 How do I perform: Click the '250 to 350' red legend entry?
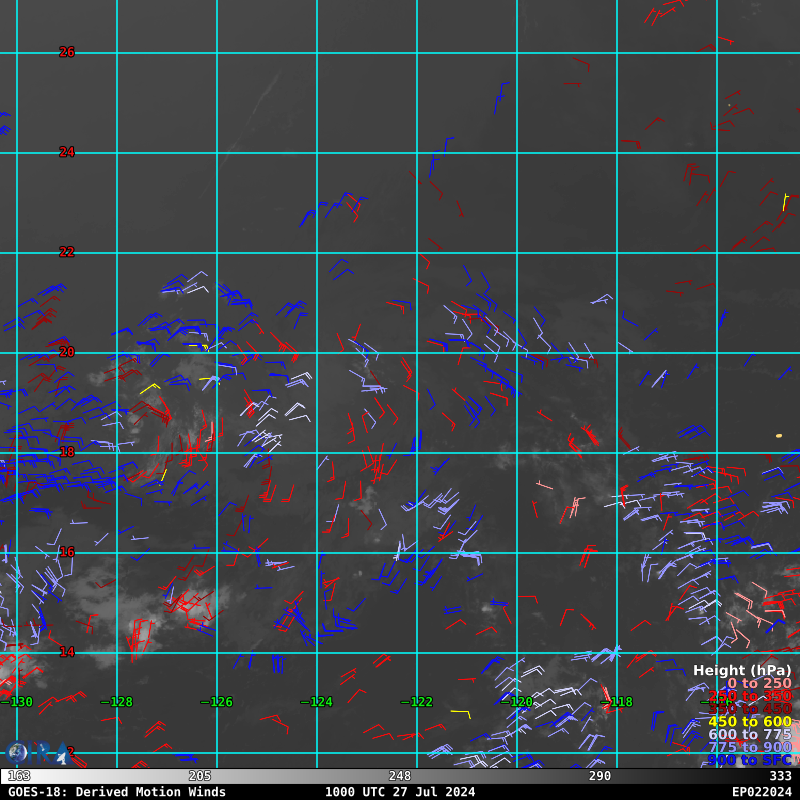point(749,696)
